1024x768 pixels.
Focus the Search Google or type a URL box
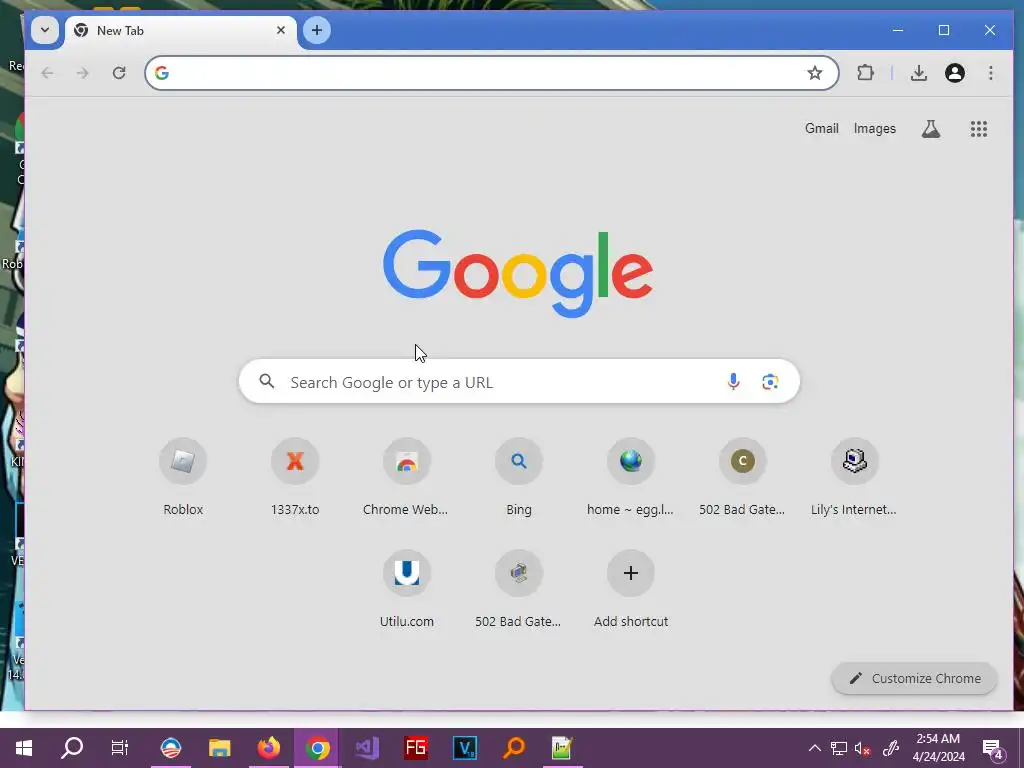point(519,381)
